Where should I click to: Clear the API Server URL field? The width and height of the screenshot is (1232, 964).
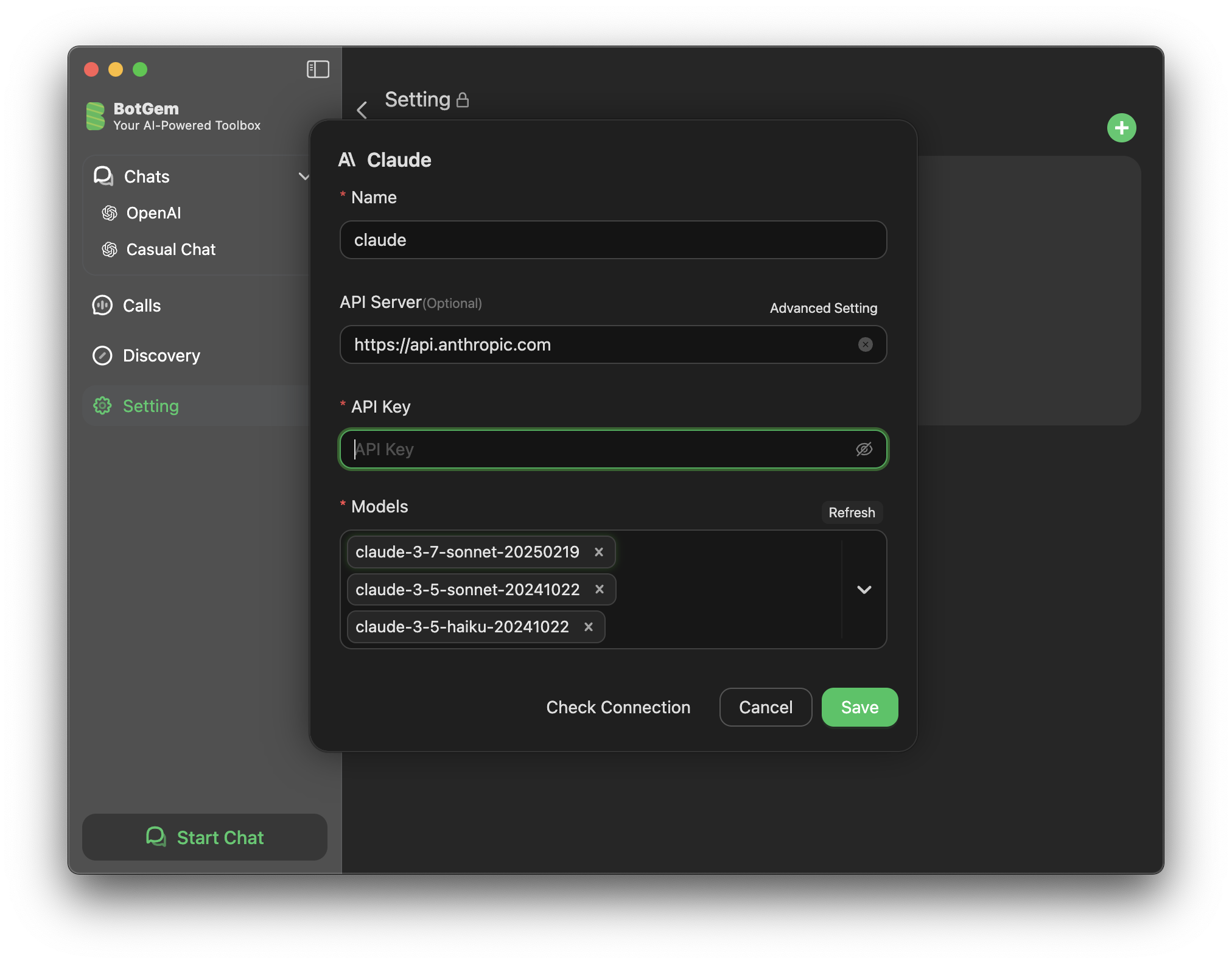[x=865, y=344]
